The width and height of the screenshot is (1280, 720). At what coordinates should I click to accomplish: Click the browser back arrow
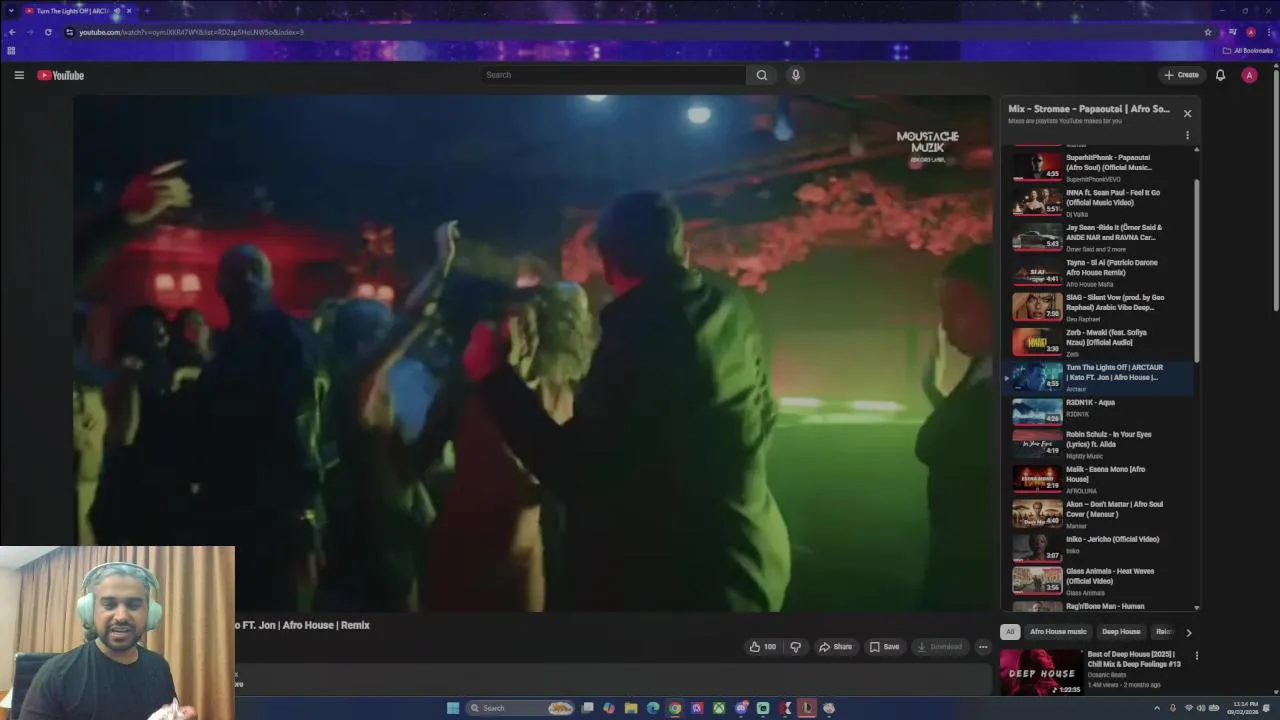(12, 32)
